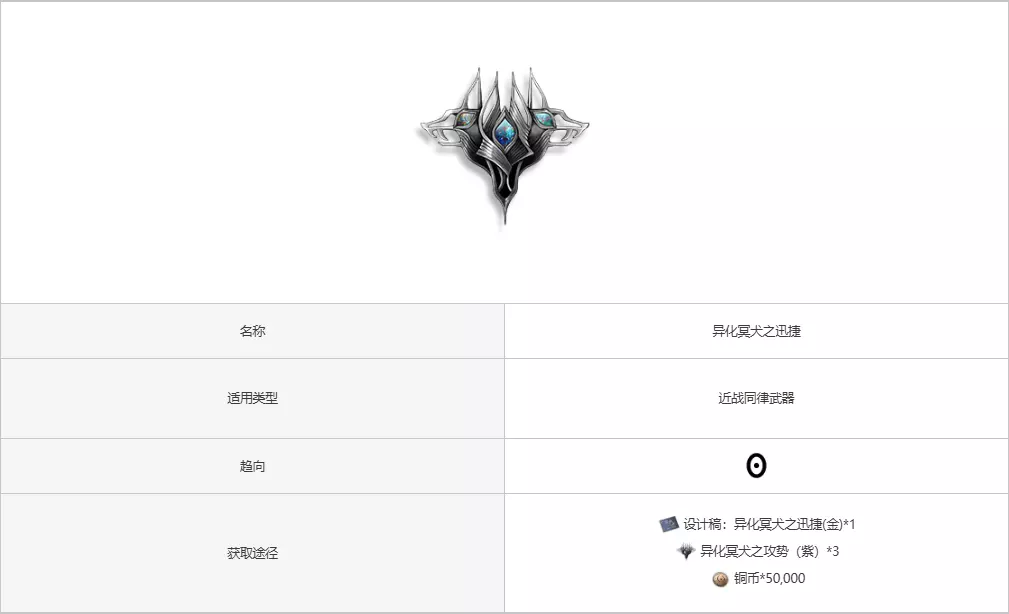1009x614 pixels.
Task: Open the 设计稿：异化冥犬之迅捷(金)*1 link
Action: coord(769,524)
